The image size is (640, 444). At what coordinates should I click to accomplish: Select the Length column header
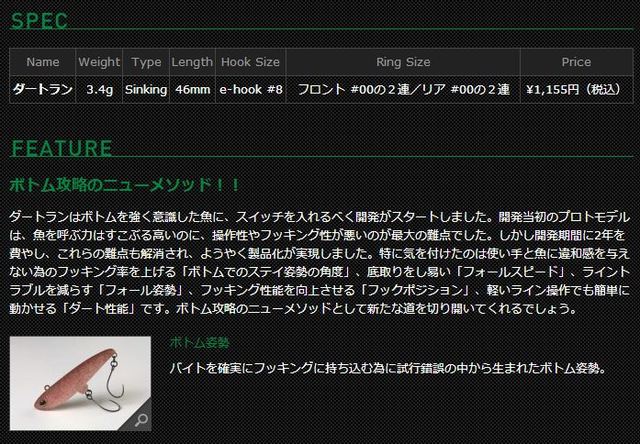[x=192, y=62]
